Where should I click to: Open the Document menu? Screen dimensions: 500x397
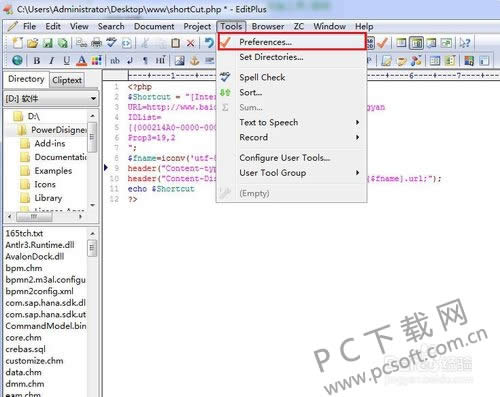click(154, 26)
